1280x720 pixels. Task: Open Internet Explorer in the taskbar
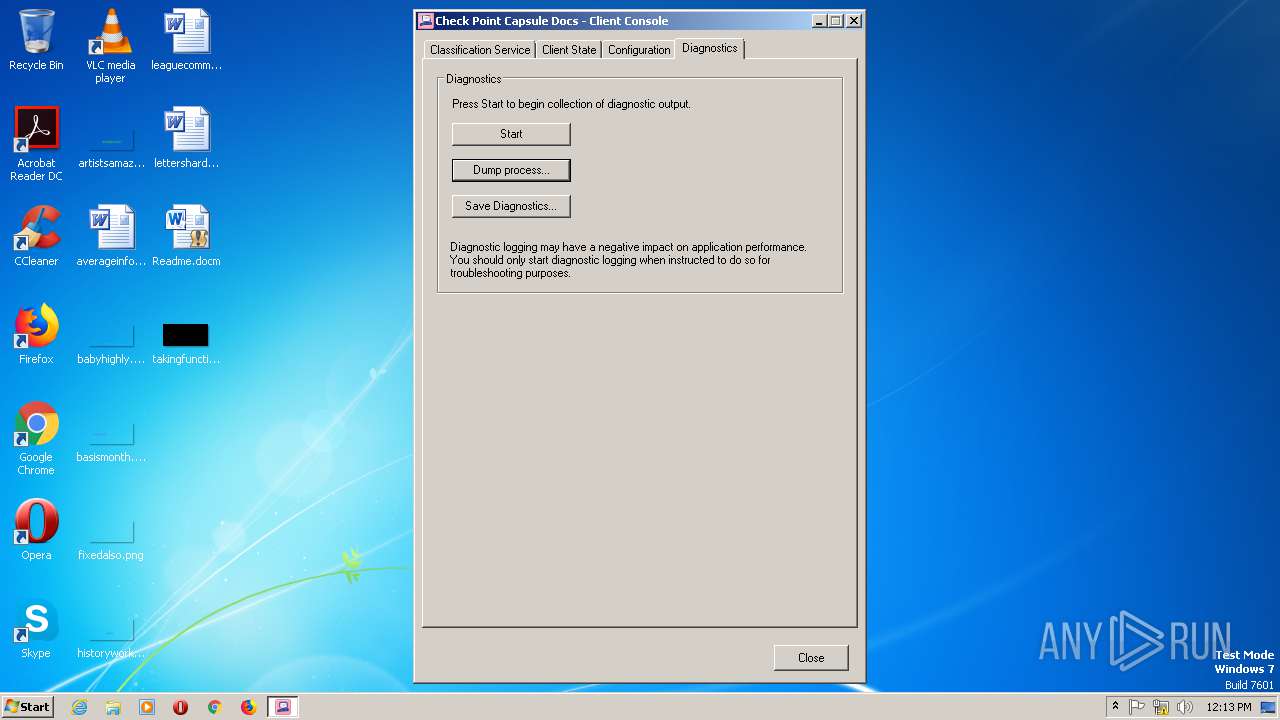pos(79,707)
